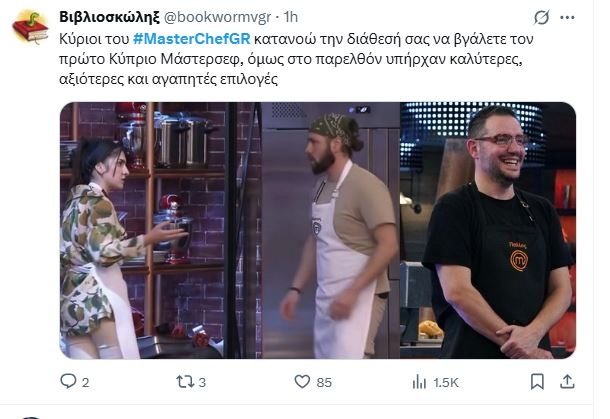Image resolution: width=610 pixels, height=419 pixels.
Task: Open the three-dot More options menu
Action: point(567,18)
